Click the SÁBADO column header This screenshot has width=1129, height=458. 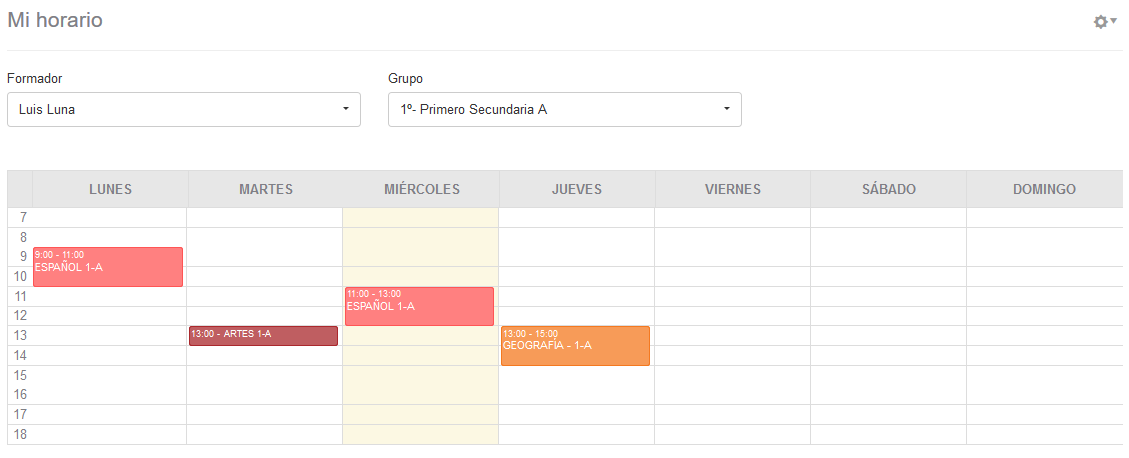[x=888, y=189]
